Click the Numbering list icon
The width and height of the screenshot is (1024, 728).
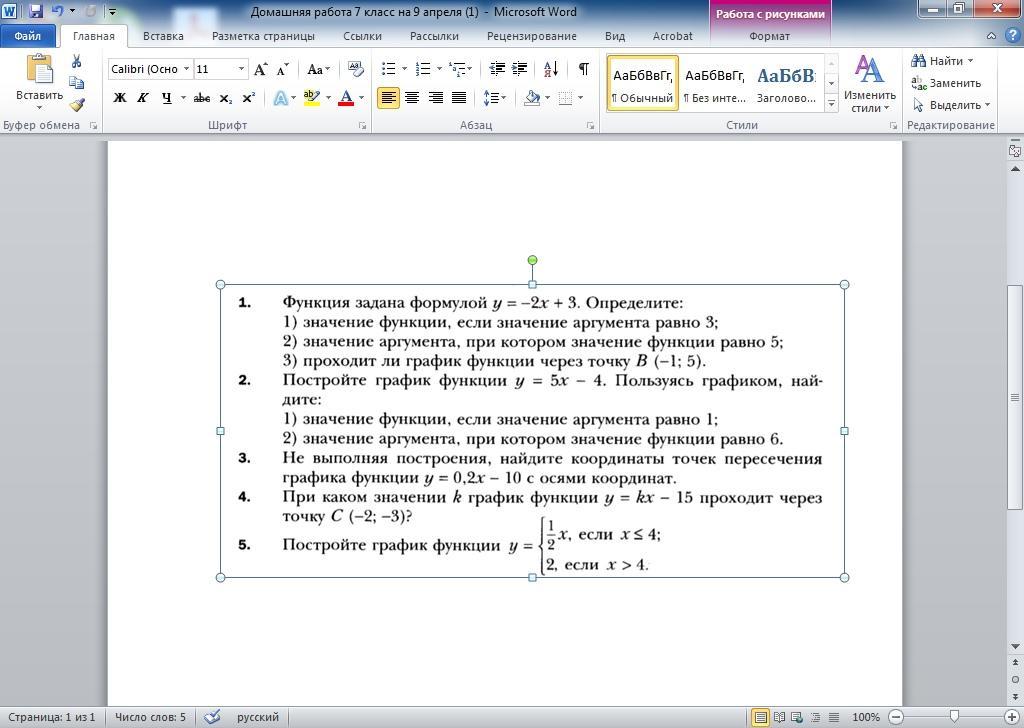point(423,69)
